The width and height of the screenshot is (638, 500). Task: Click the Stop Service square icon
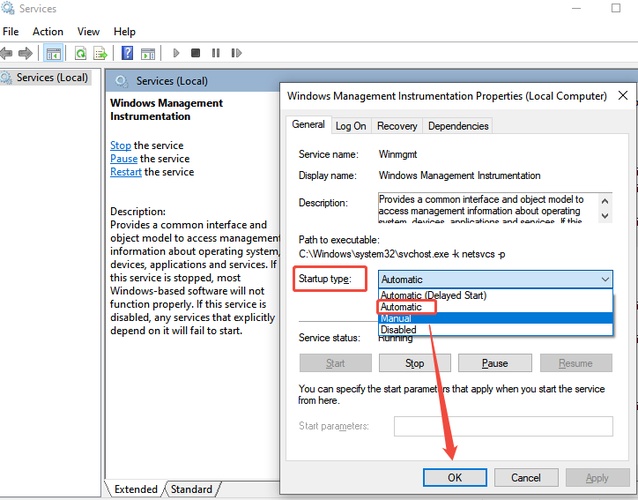(x=196, y=53)
